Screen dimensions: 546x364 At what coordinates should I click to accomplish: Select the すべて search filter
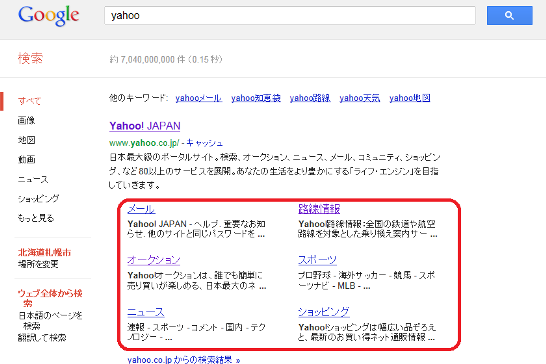(30, 101)
